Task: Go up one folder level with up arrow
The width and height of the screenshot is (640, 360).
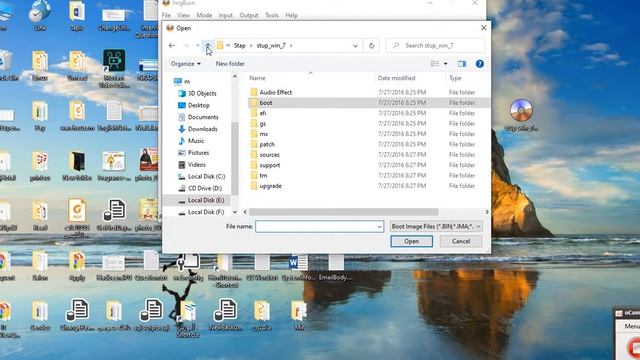Action: [x=208, y=45]
